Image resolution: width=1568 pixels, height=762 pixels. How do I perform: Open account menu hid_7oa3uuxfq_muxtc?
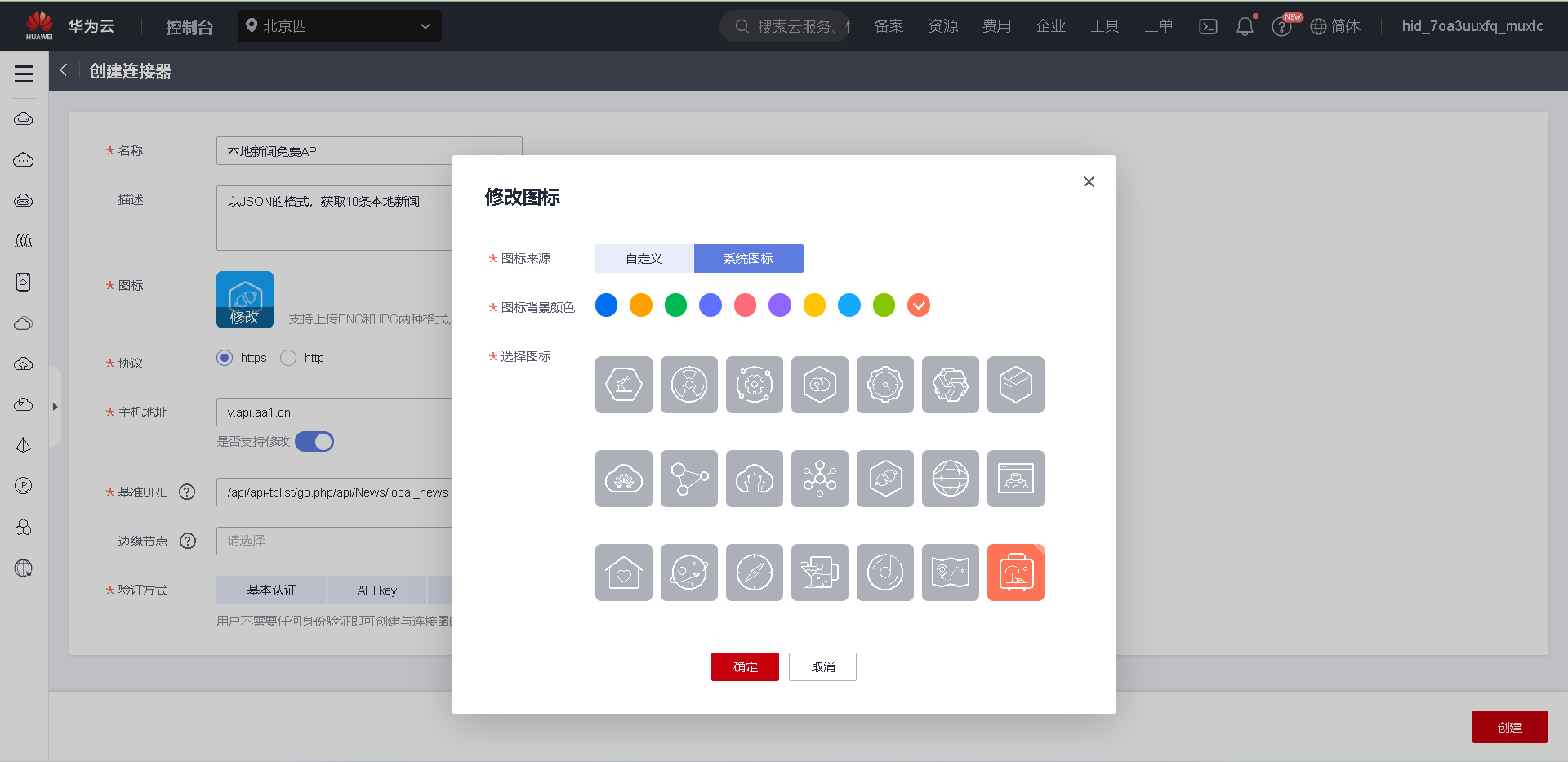point(1472,26)
